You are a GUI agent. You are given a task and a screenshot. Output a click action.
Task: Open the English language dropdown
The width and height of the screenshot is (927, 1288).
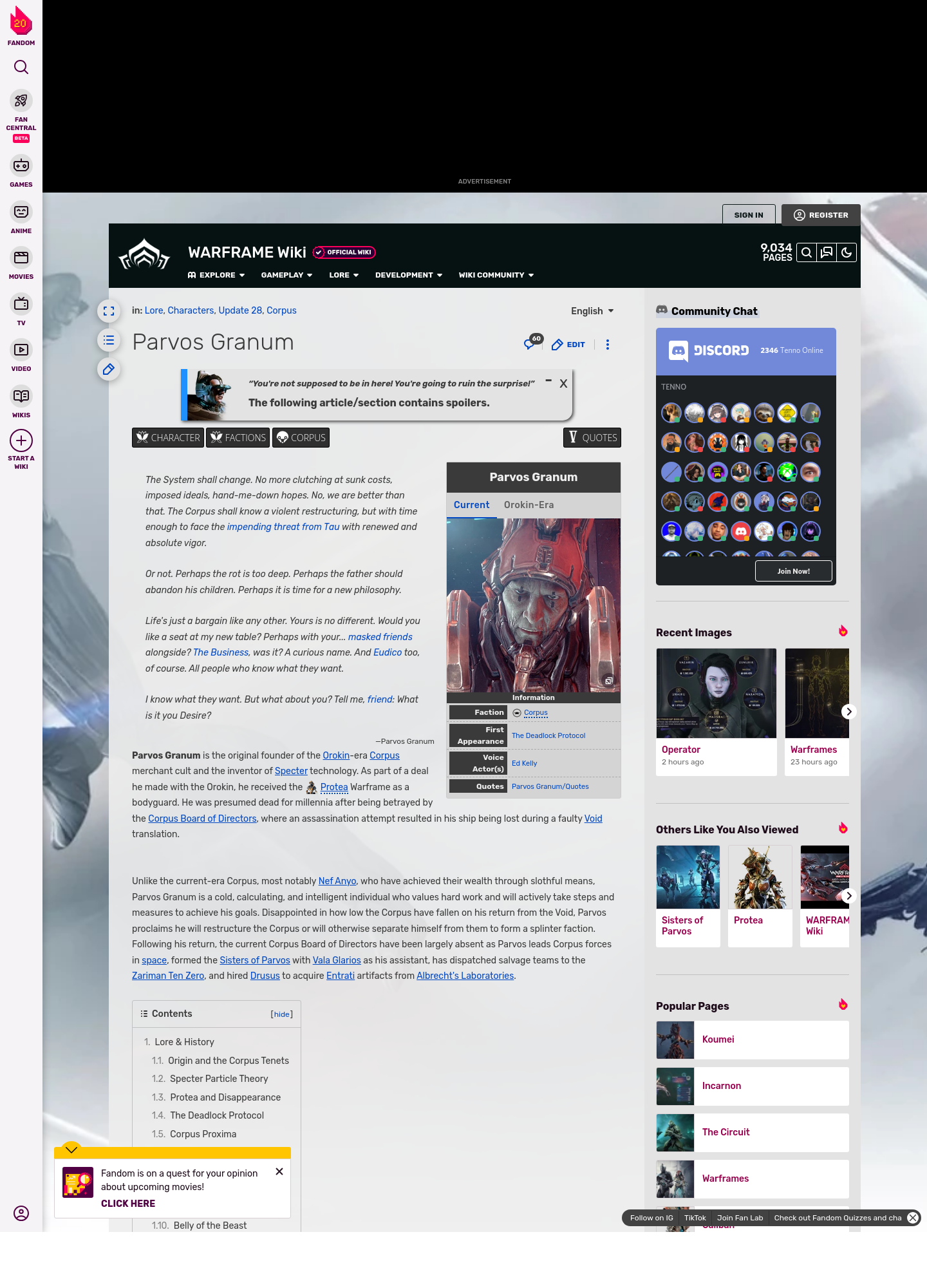click(x=592, y=311)
